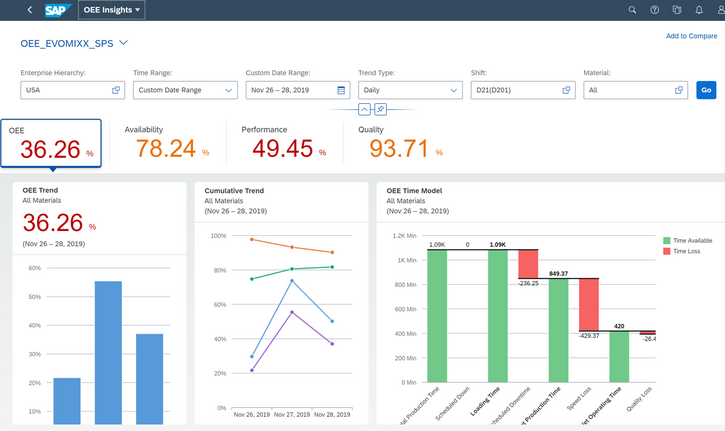Select the Quality 93.71% KPI tile
Image resolution: width=725 pixels, height=431 pixels.
click(x=400, y=143)
